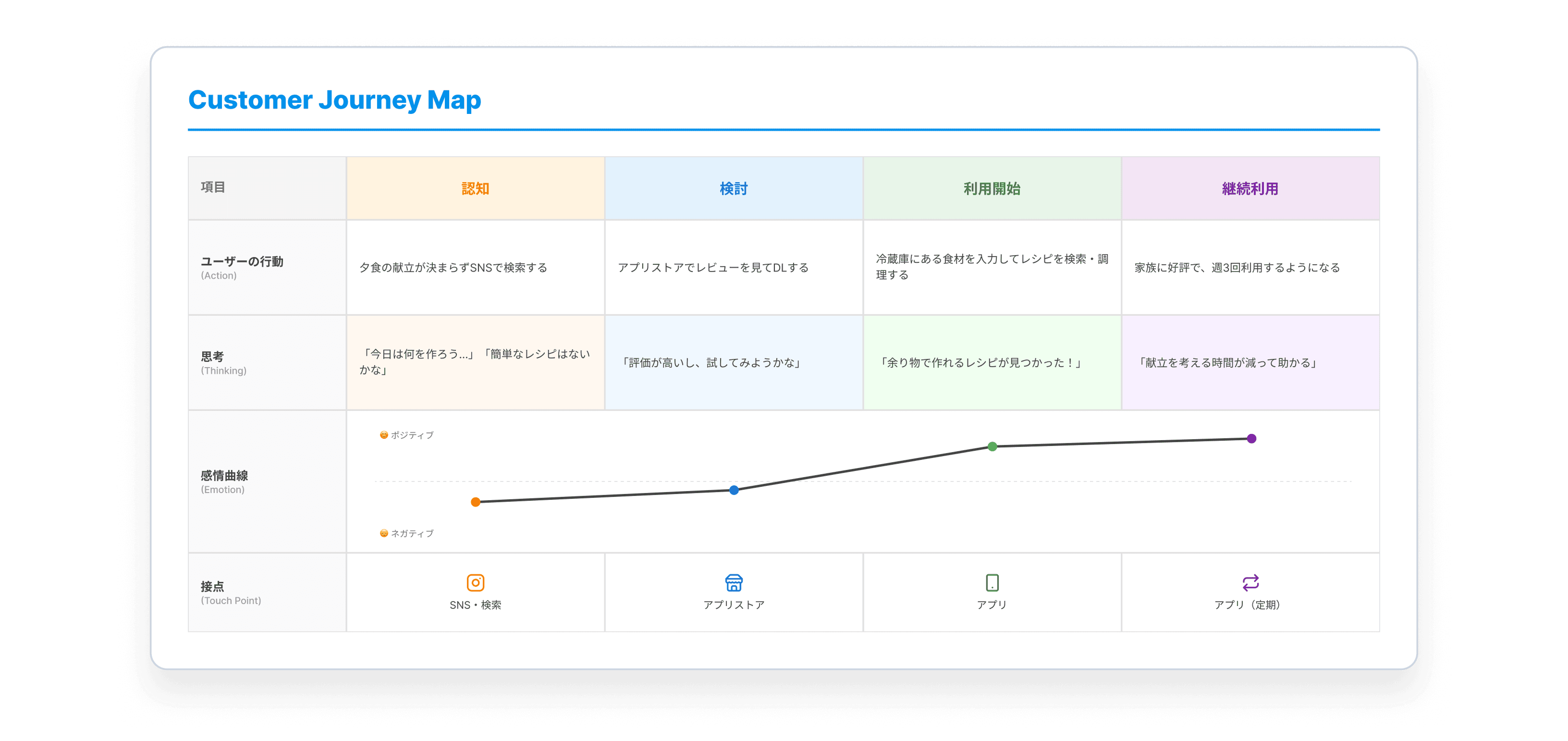
Task: Expand the 感情曲線 (Emotion) row
Action: pos(224,482)
